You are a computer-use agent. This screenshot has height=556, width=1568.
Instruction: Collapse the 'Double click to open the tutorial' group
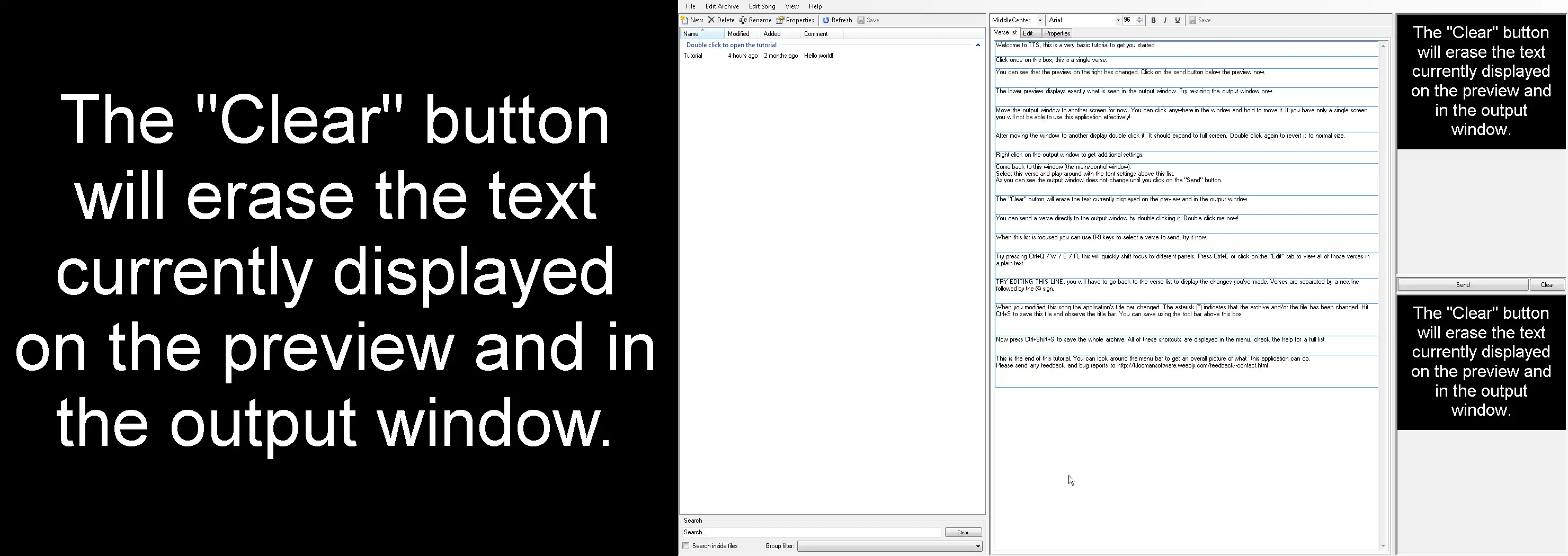(977, 45)
